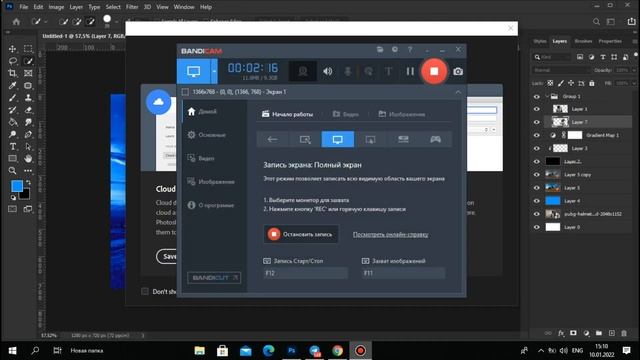Select around-mouse recording mode icon
This screenshot has height=360, width=640.
coord(370,140)
